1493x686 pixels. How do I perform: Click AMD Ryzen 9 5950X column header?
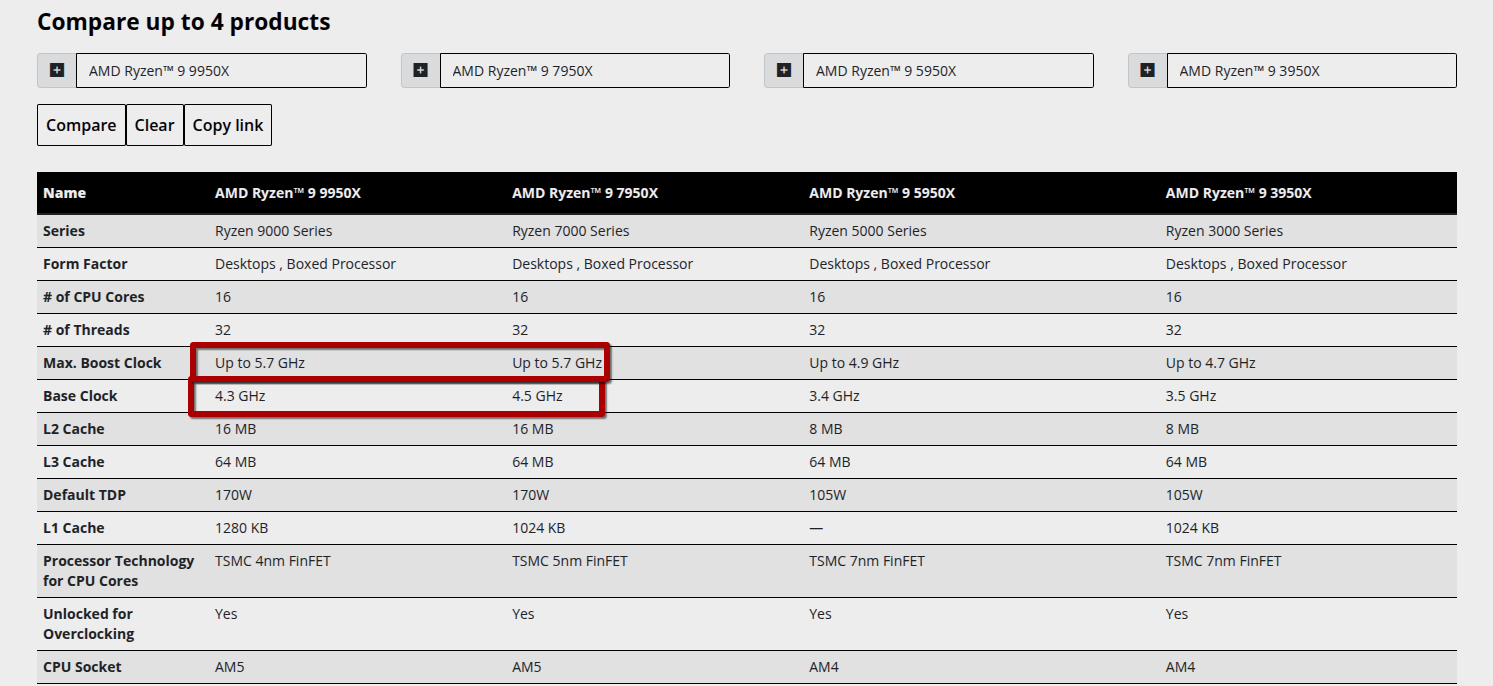coord(882,193)
